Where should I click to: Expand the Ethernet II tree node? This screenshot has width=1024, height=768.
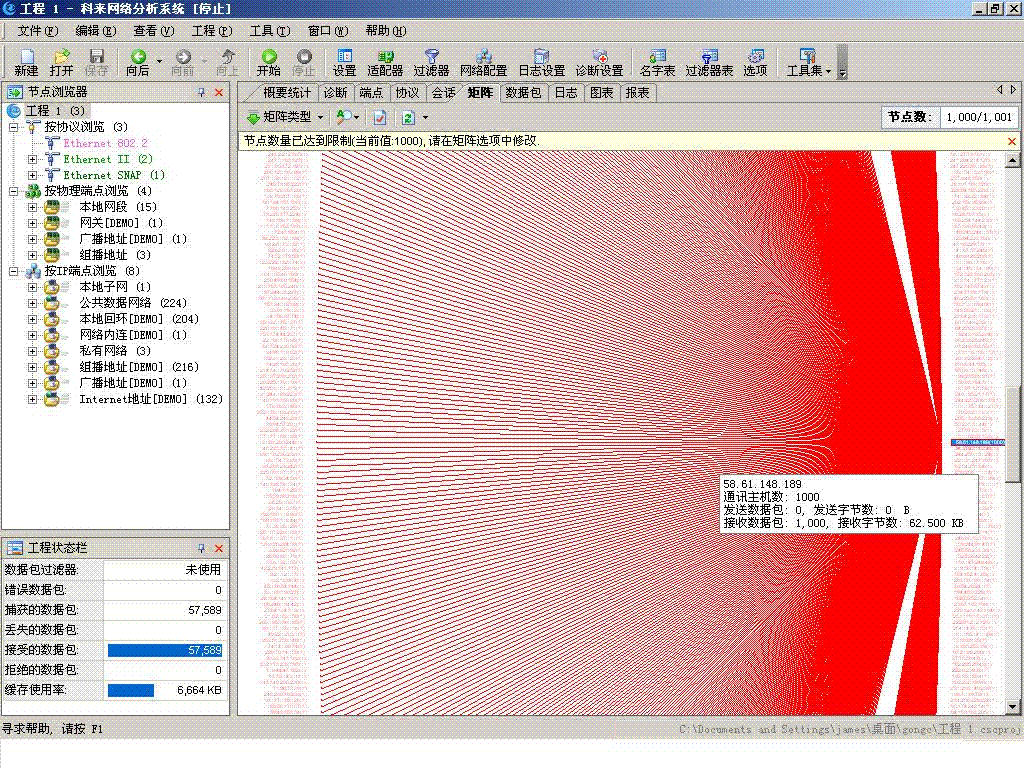click(x=33, y=159)
